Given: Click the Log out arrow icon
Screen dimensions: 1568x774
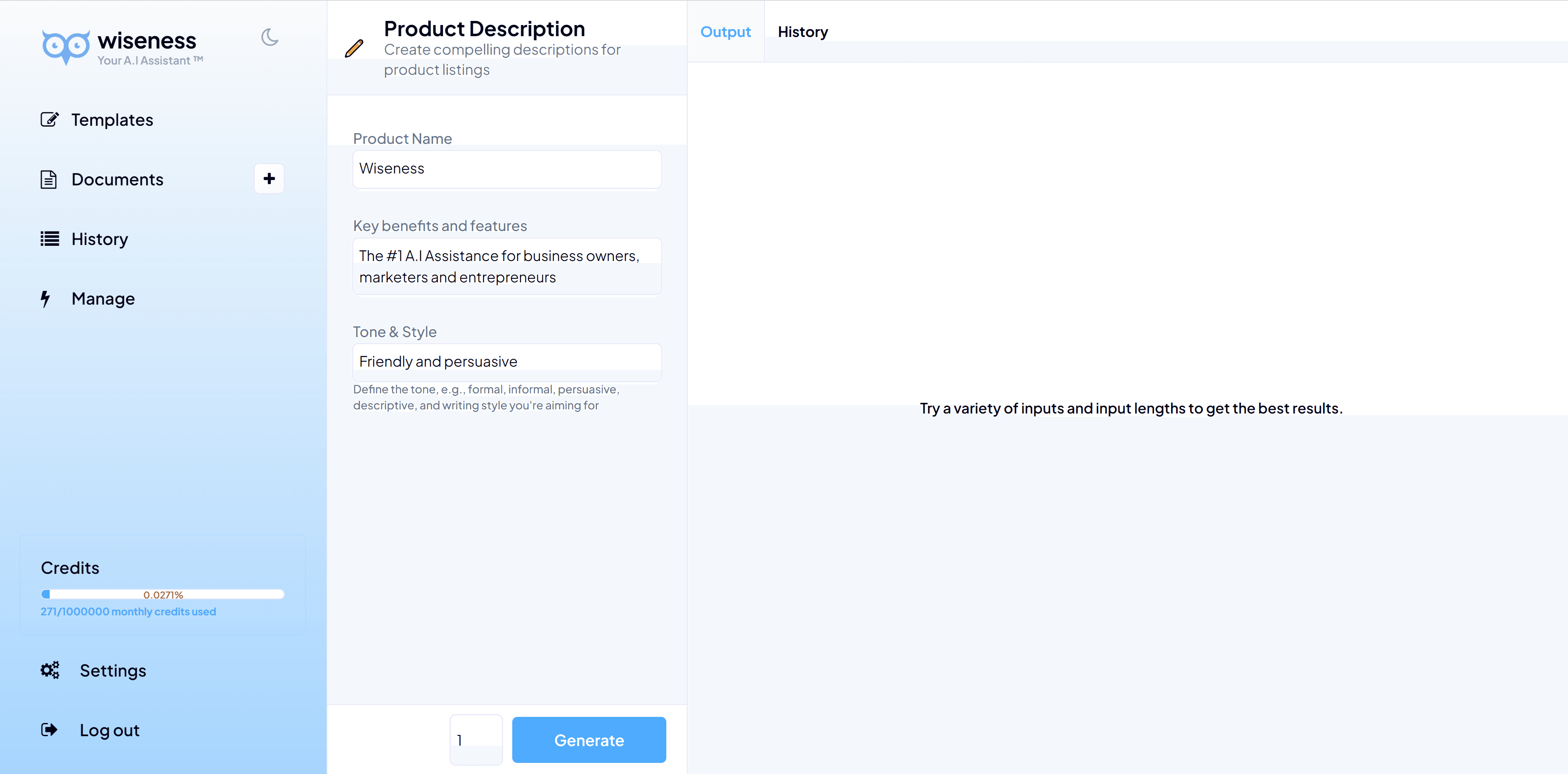Looking at the screenshot, I should [49, 730].
